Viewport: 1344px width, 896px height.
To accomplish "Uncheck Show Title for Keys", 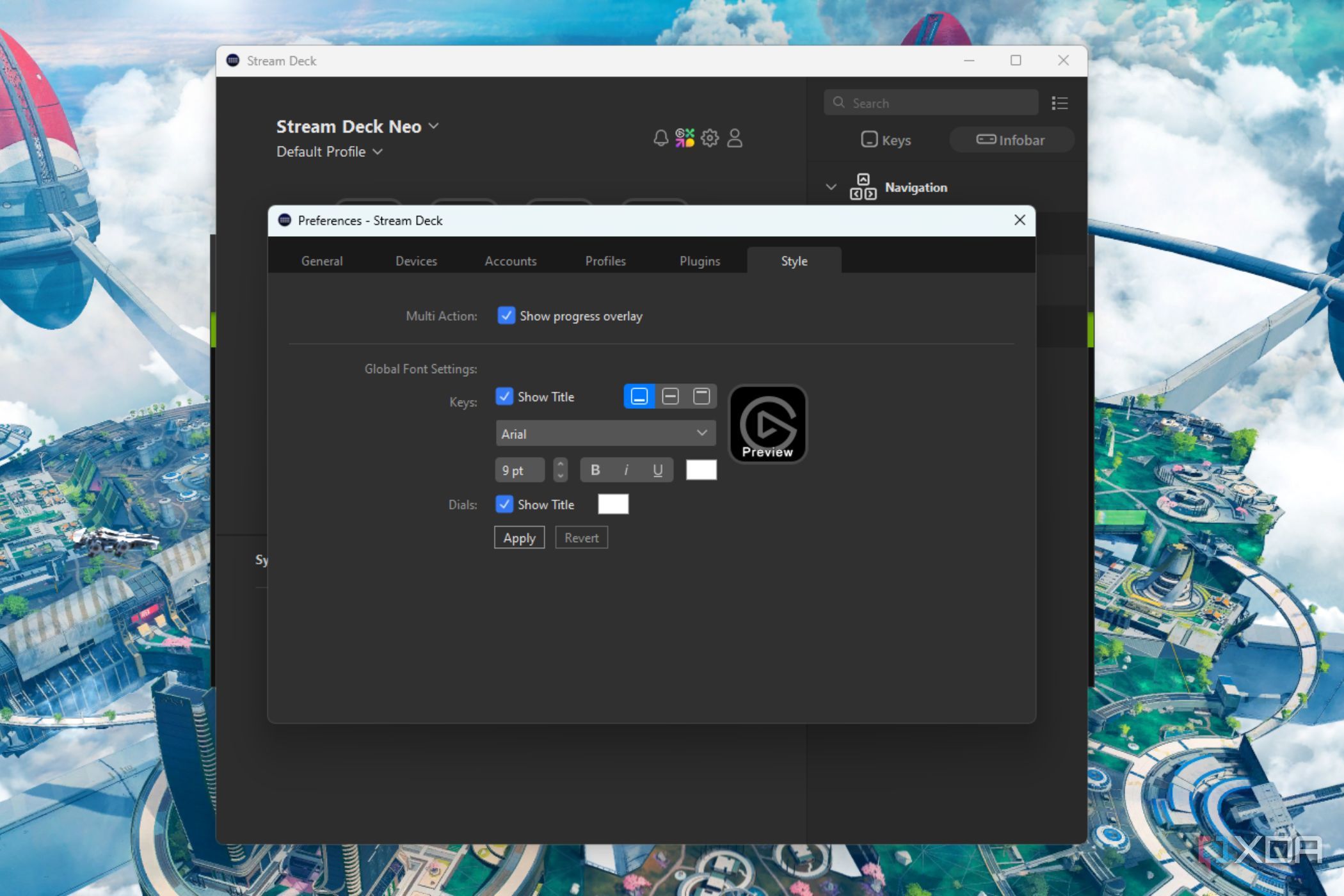I will pos(504,397).
